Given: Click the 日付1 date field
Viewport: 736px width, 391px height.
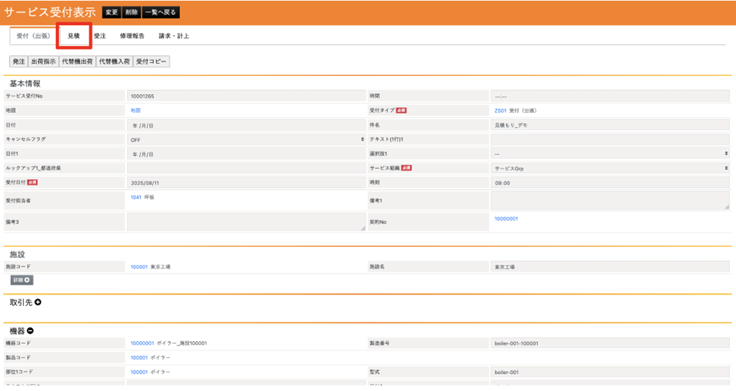Looking at the screenshot, I should [246, 154].
